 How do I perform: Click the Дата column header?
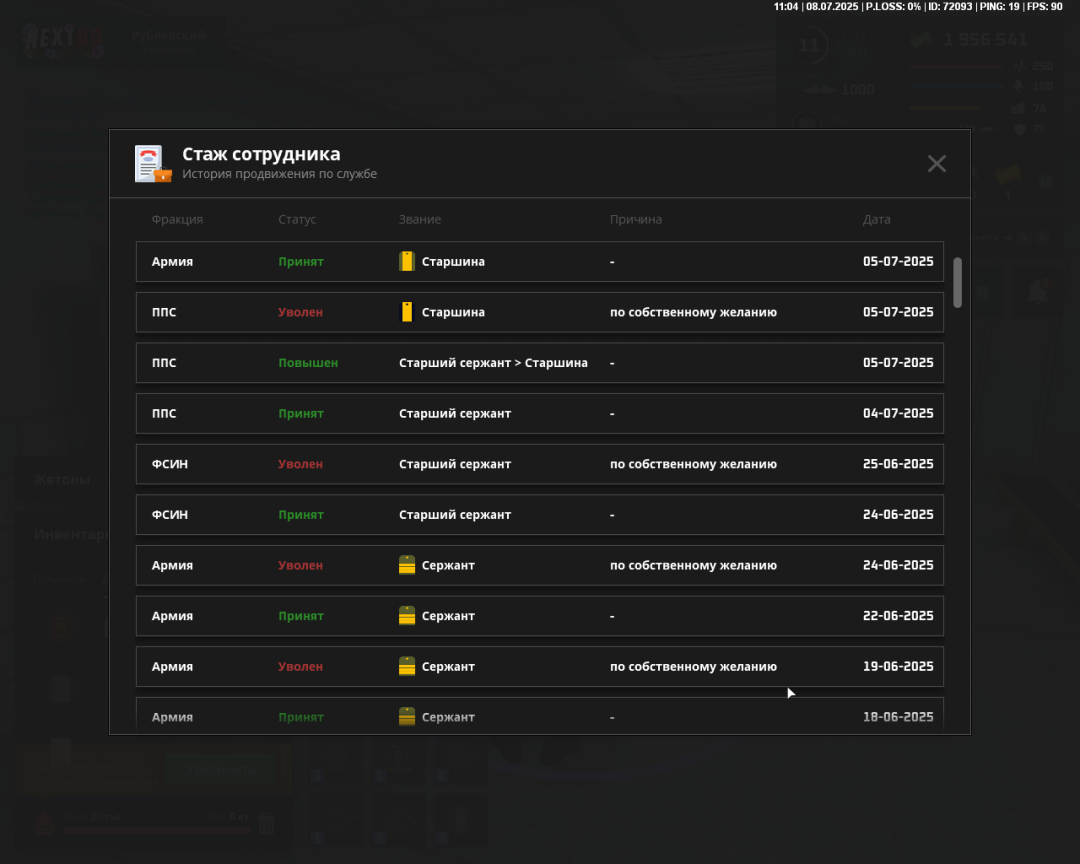tap(876, 219)
